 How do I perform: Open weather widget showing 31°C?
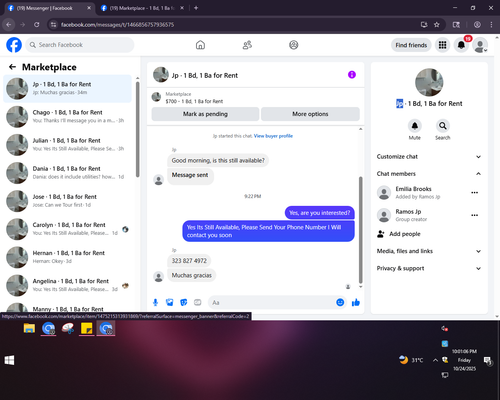point(411,360)
